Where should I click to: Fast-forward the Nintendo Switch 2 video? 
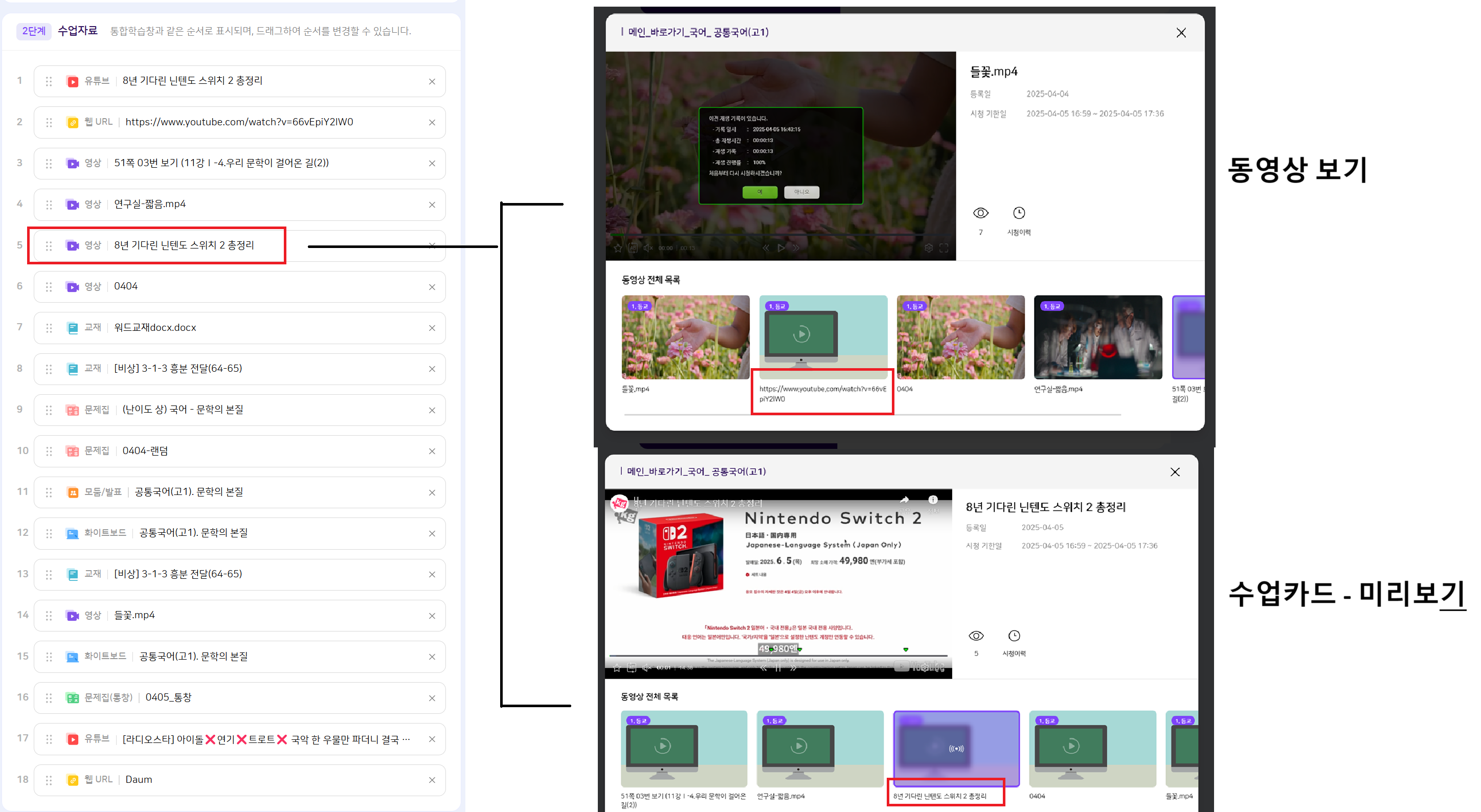coord(793,668)
